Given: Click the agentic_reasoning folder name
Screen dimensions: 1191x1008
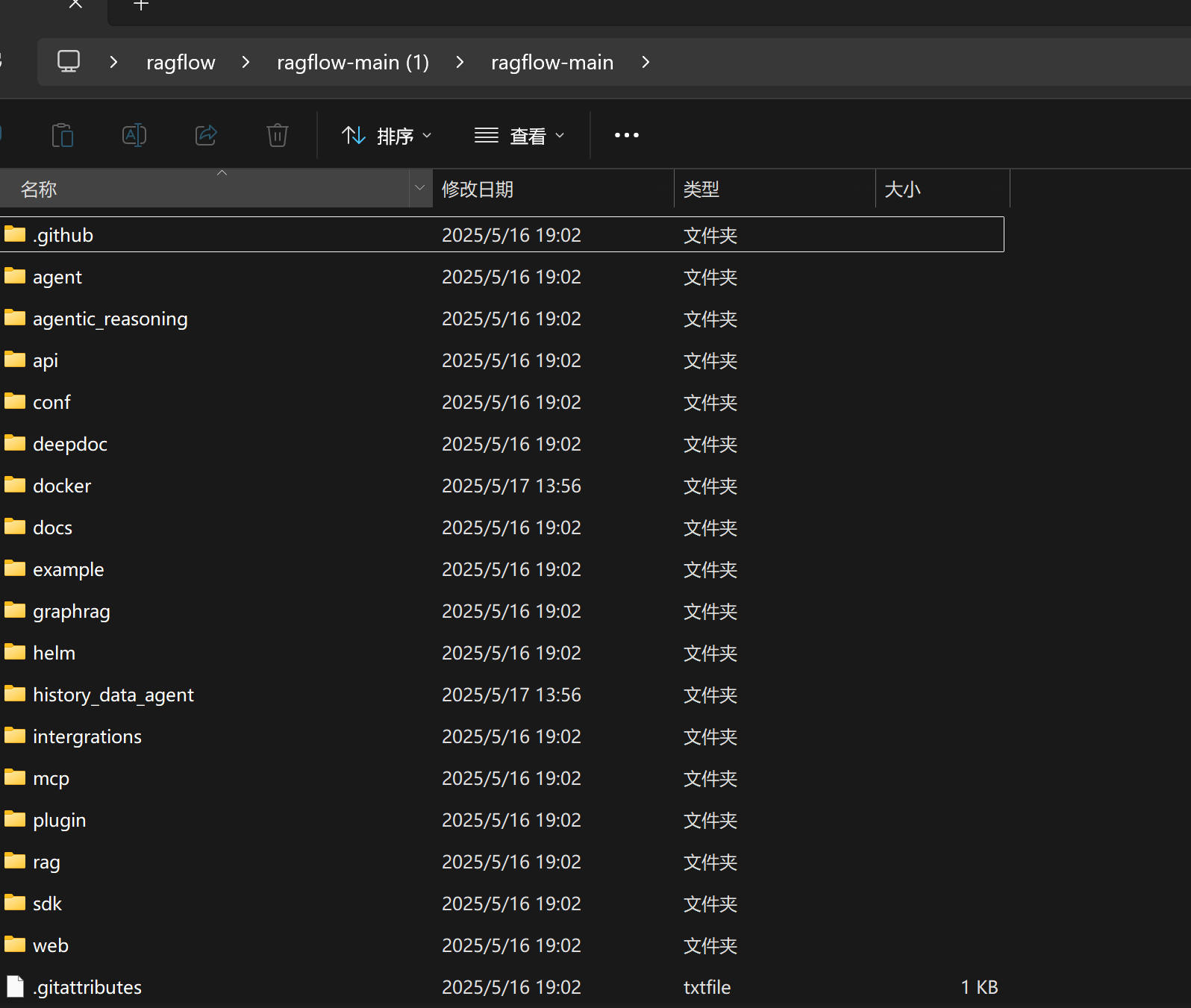Looking at the screenshot, I should pyautogui.click(x=110, y=319).
